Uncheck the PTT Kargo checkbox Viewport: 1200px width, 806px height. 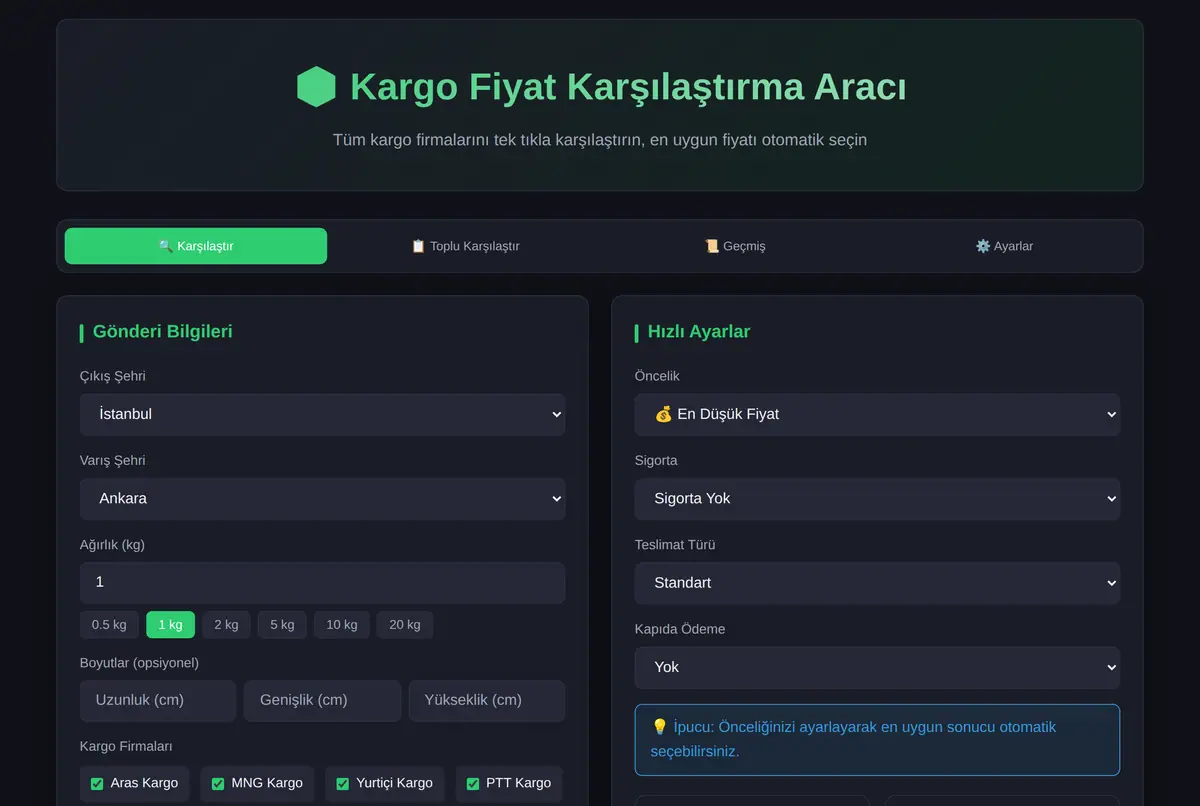click(473, 784)
